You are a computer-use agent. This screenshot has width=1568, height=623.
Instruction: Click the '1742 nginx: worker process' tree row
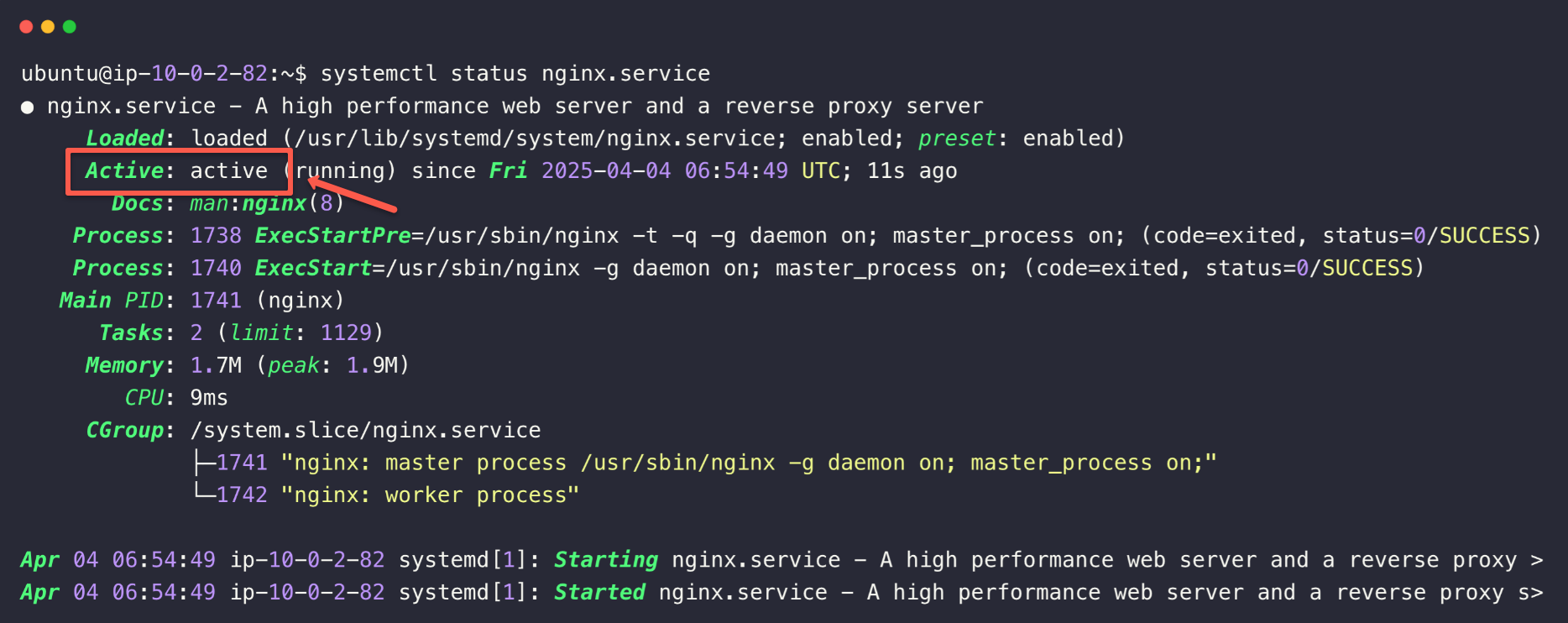386,495
